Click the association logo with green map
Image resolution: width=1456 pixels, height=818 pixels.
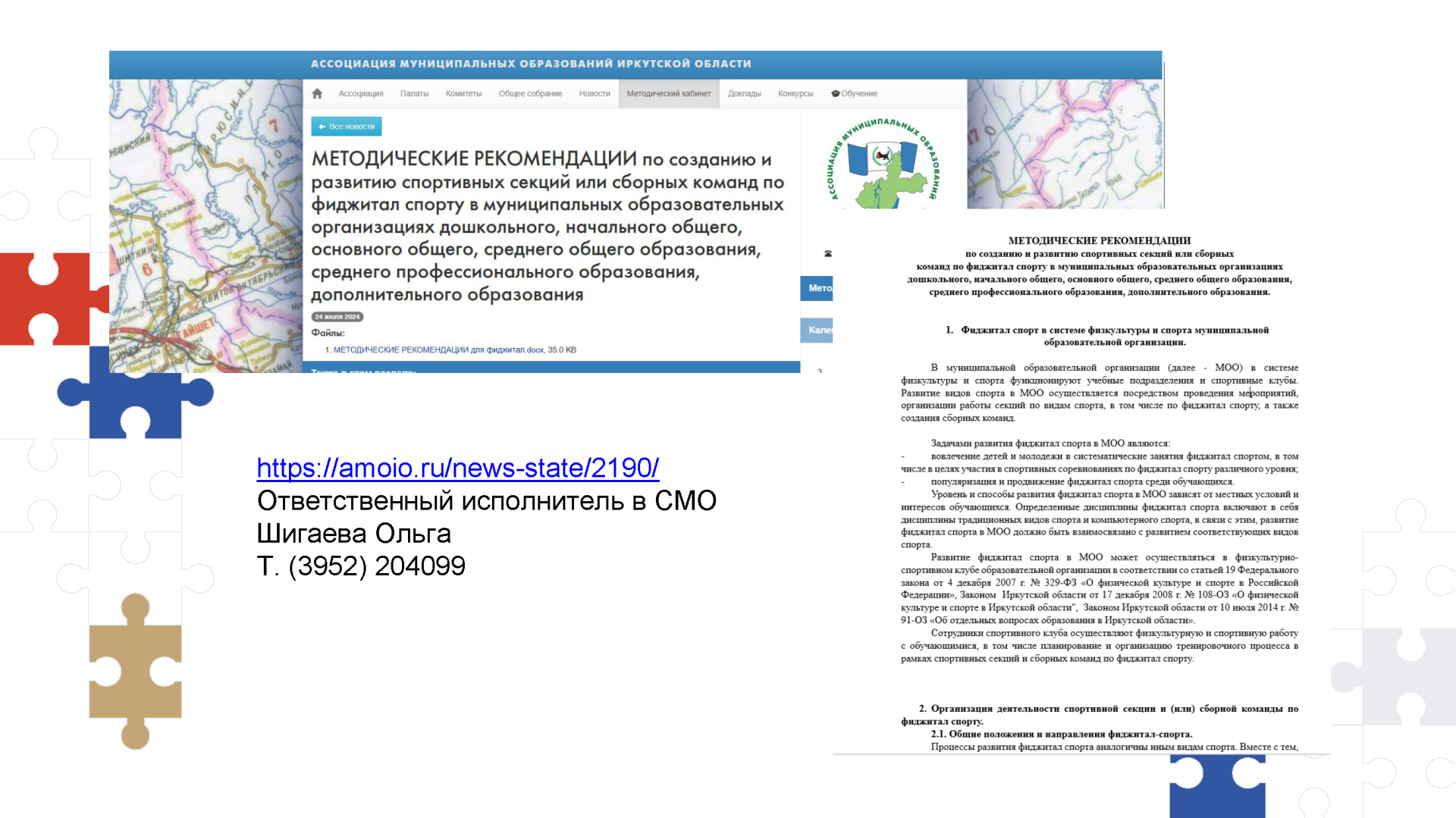point(883,163)
